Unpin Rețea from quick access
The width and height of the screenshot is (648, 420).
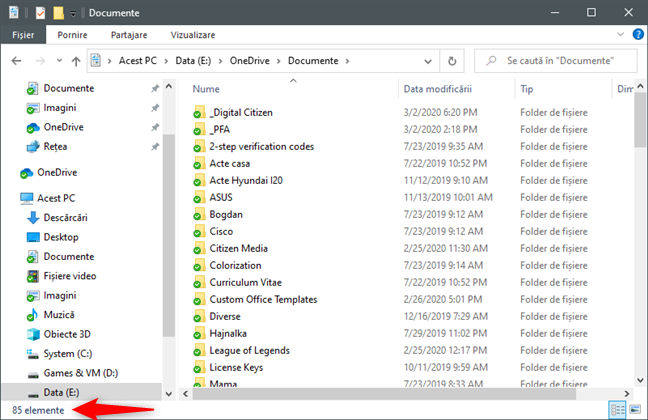coord(155,146)
